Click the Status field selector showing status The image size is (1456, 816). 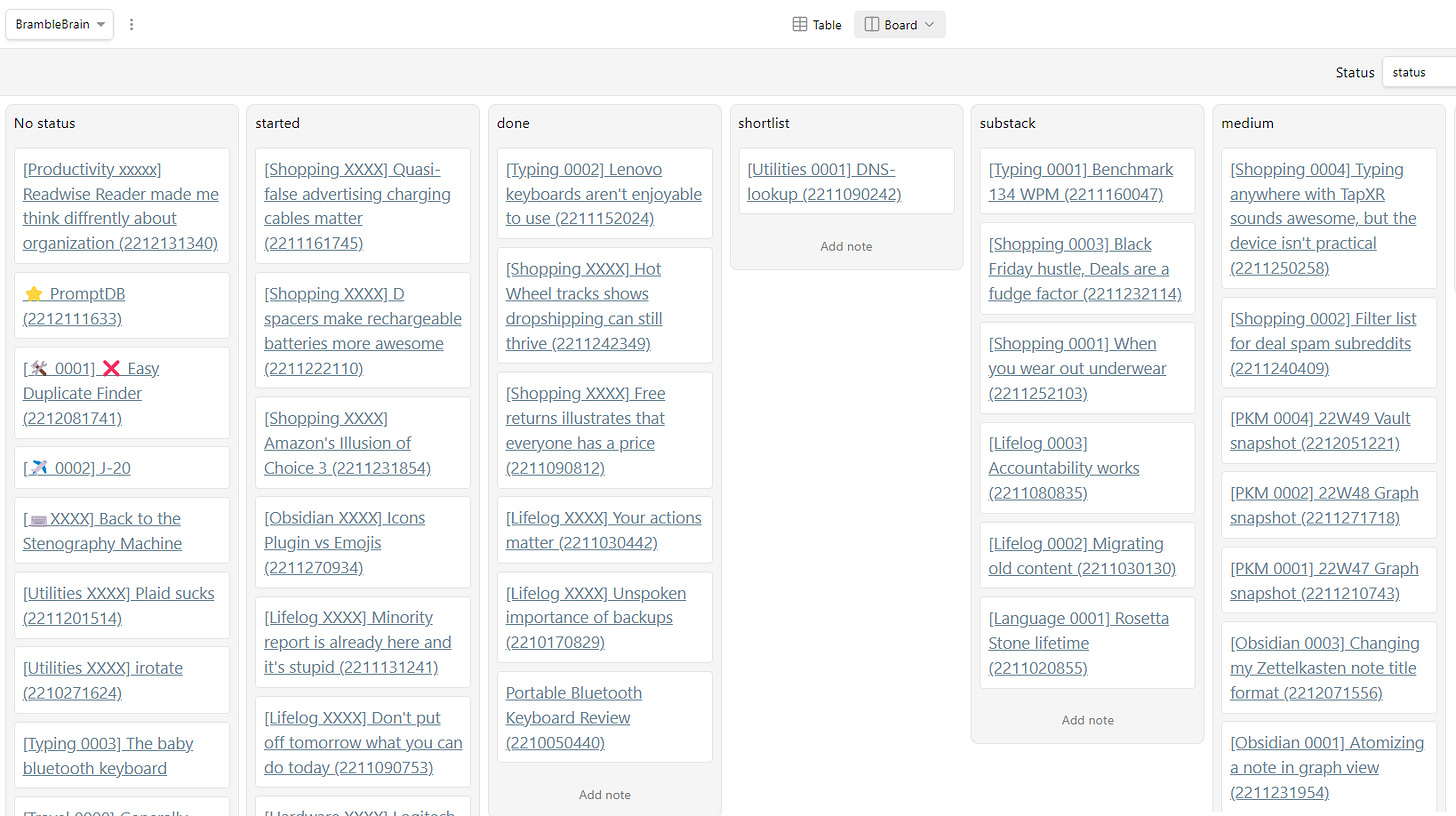(1418, 72)
